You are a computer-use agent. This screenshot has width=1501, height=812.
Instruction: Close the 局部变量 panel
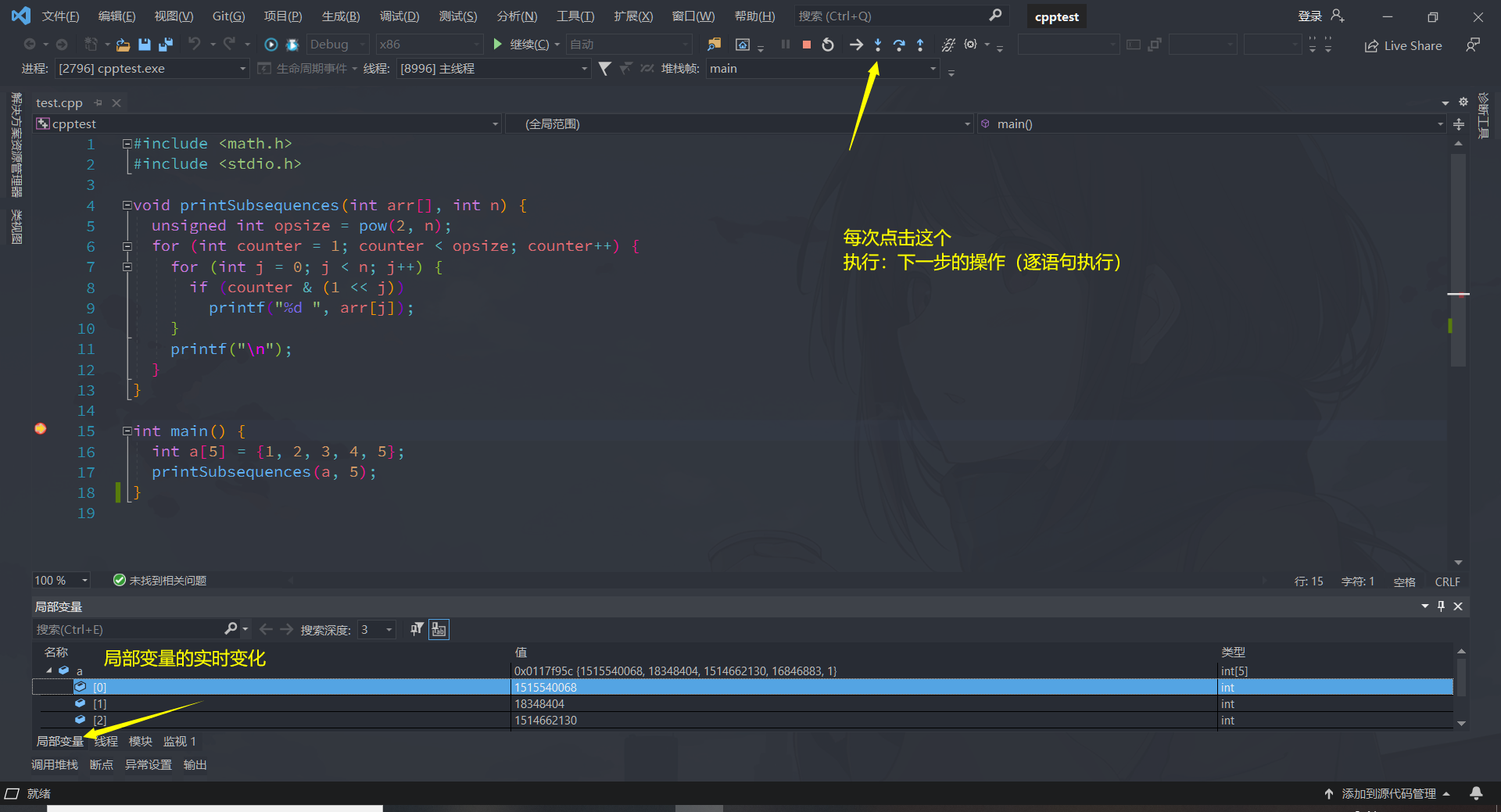[x=1458, y=606]
